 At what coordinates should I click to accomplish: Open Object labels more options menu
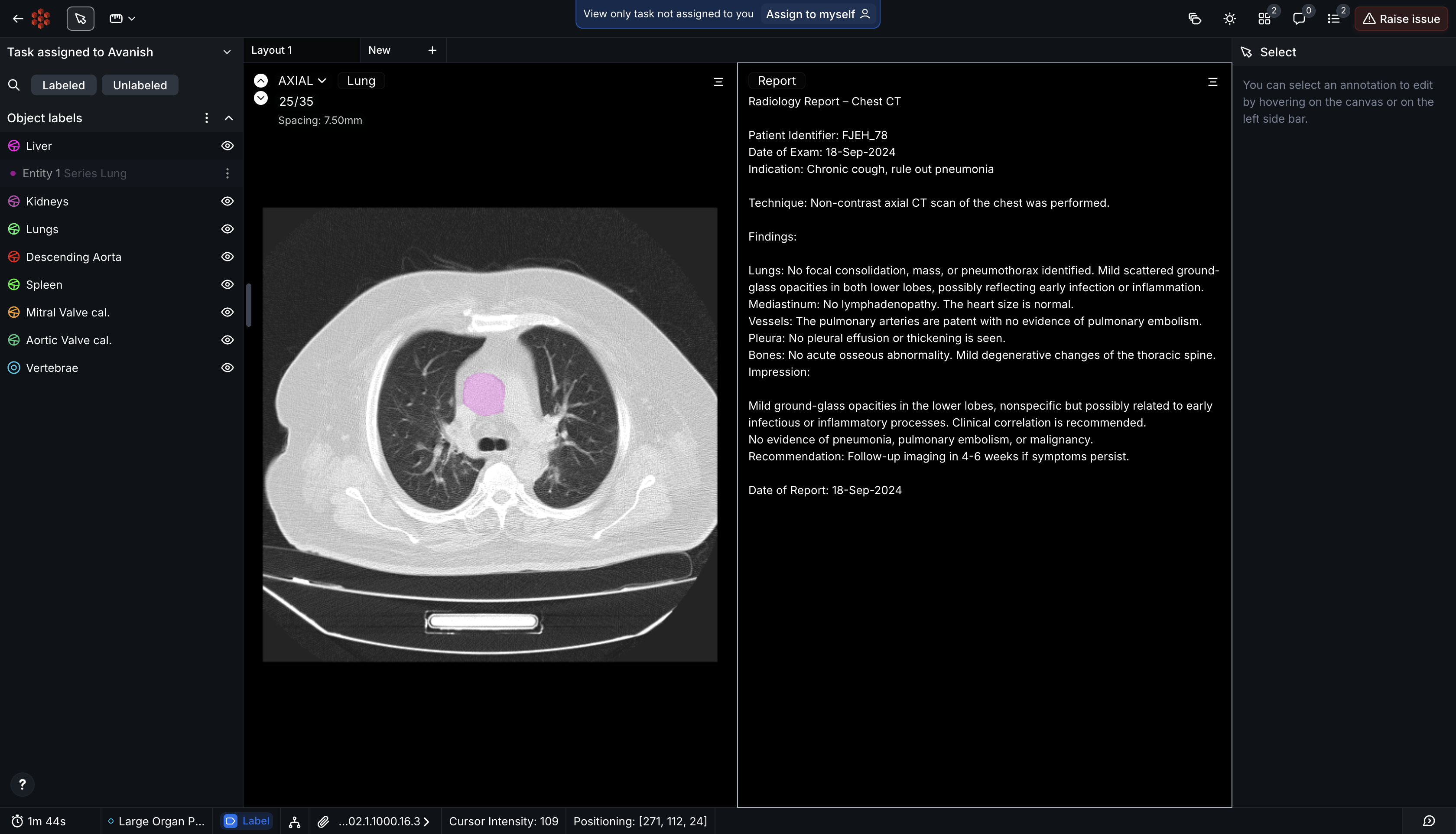point(207,118)
